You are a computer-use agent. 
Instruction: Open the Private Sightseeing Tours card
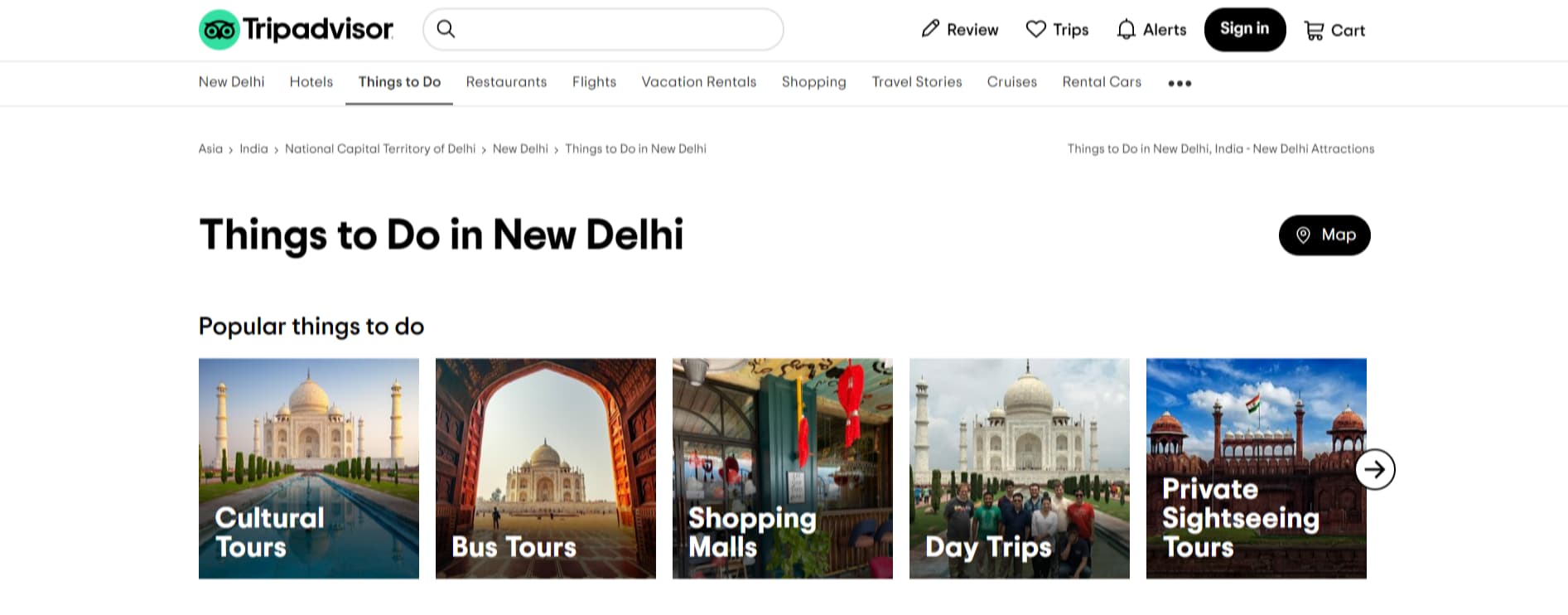point(1257,468)
